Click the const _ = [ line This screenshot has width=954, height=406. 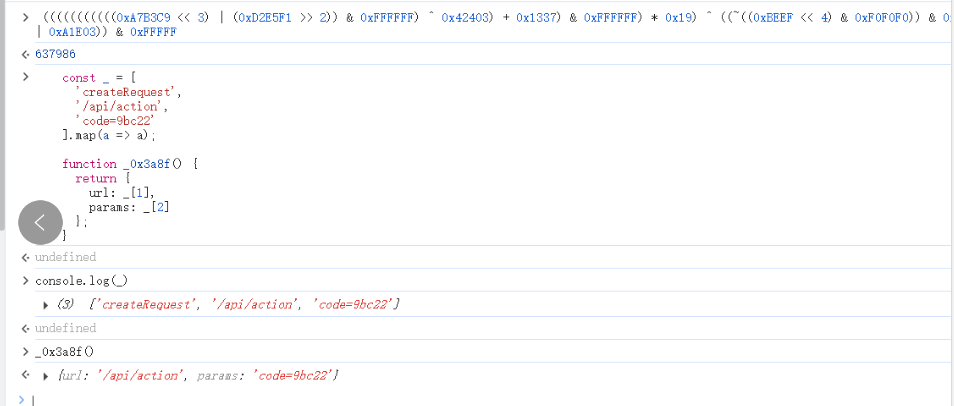click(99, 78)
